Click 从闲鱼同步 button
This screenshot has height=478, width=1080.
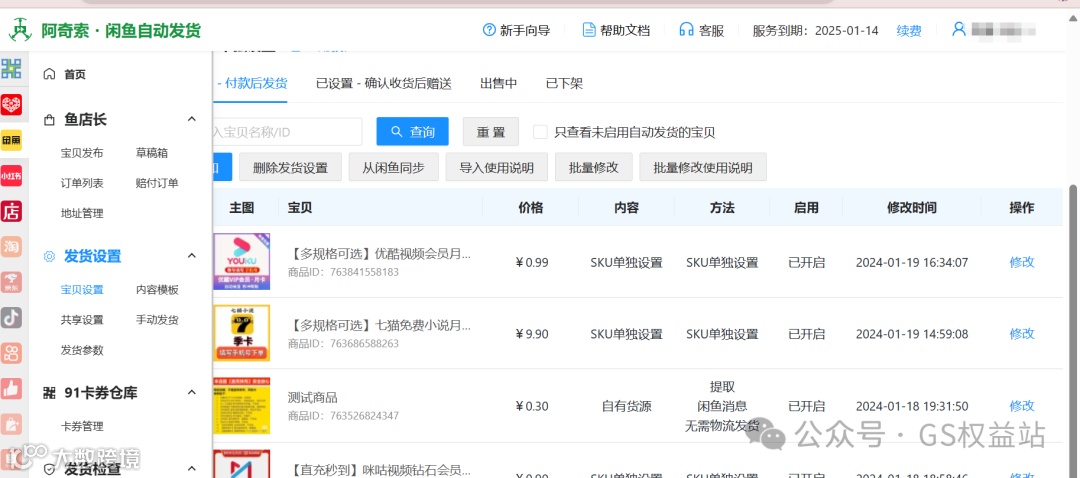pyautogui.click(x=393, y=167)
